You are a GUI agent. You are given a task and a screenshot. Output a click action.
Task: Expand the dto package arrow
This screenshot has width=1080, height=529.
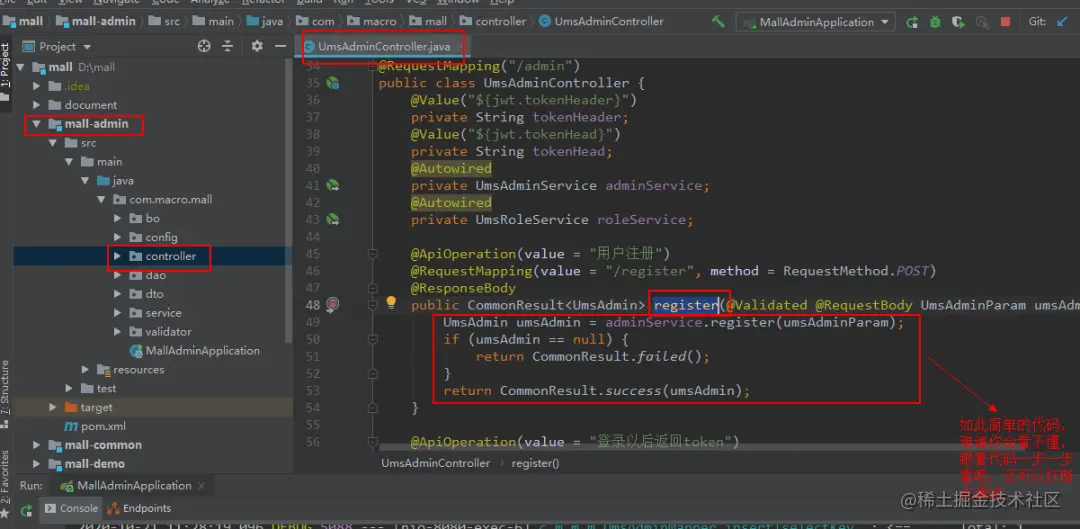click(117, 294)
